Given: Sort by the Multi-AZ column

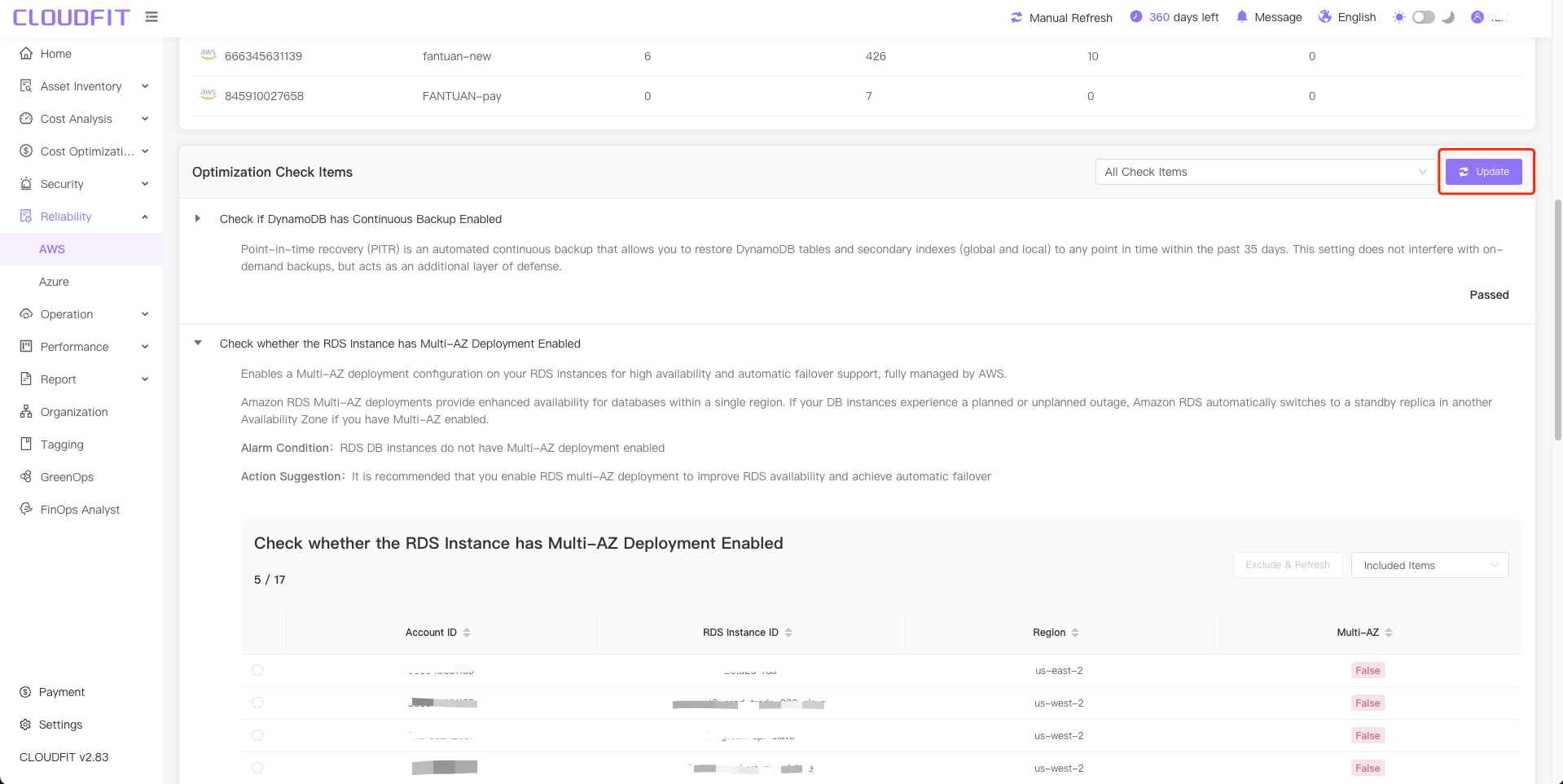Looking at the screenshot, I should 1389,633.
